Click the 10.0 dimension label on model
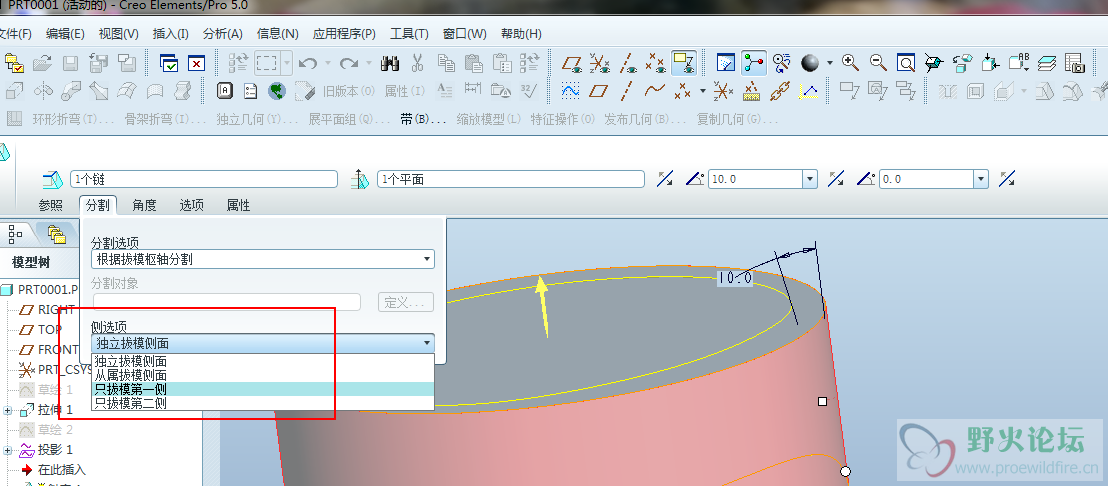The height and width of the screenshot is (486, 1108). point(735,278)
